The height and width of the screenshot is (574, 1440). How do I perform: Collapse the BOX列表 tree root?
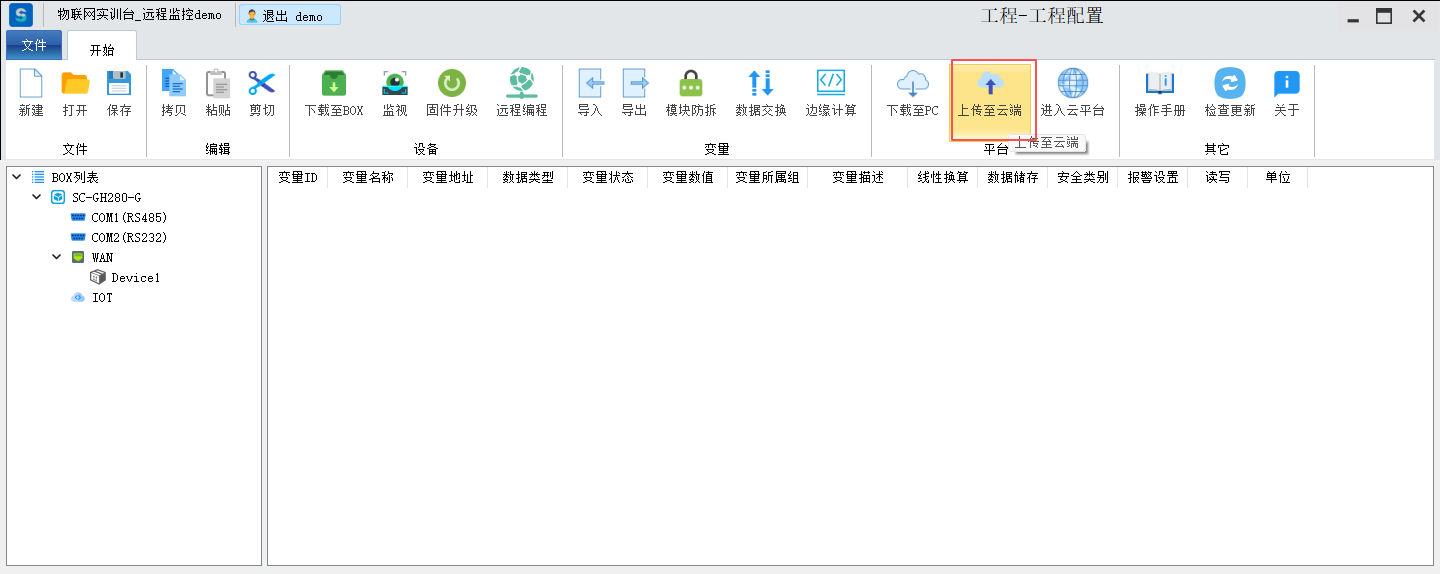coord(16,177)
